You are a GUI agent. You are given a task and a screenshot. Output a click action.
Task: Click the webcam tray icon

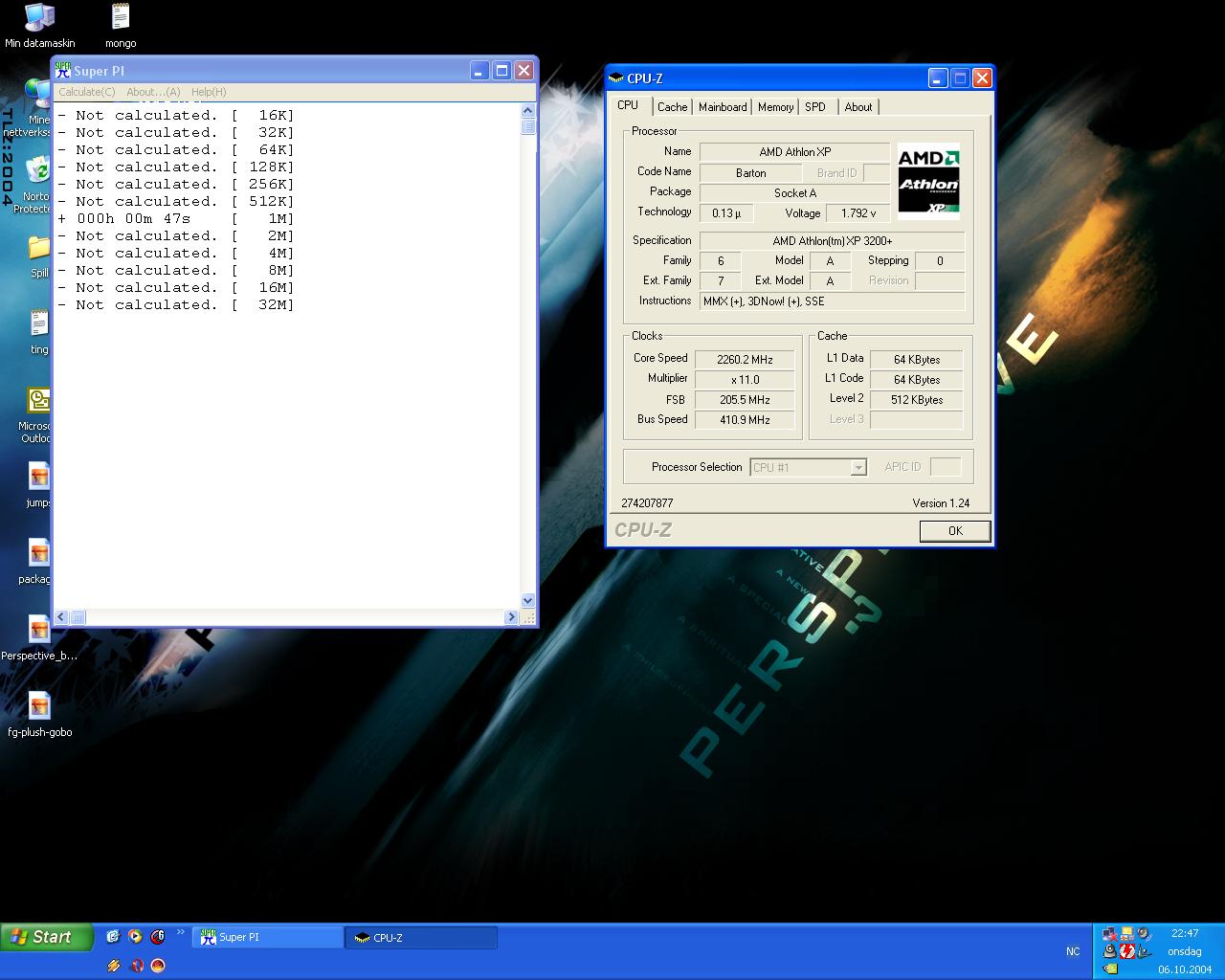1110,951
